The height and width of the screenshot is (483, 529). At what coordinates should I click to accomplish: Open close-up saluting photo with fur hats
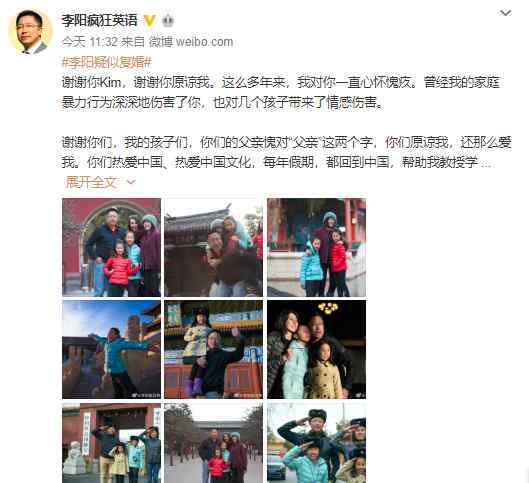click(316, 443)
